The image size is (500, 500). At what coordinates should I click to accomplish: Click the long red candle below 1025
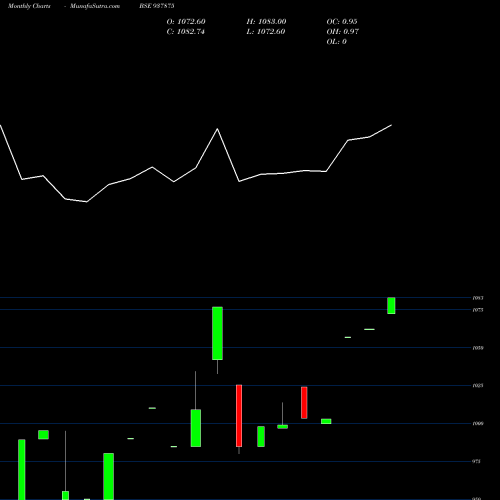coord(239,416)
